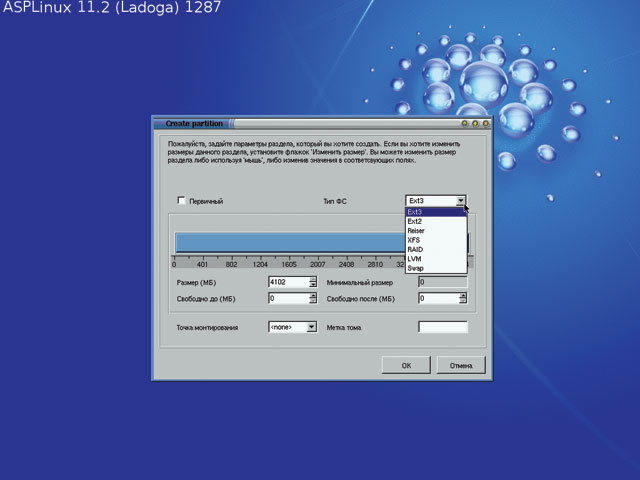Viewport: 640px width, 480px height.
Task: Select Swap filesystem option
Action: coord(436,268)
